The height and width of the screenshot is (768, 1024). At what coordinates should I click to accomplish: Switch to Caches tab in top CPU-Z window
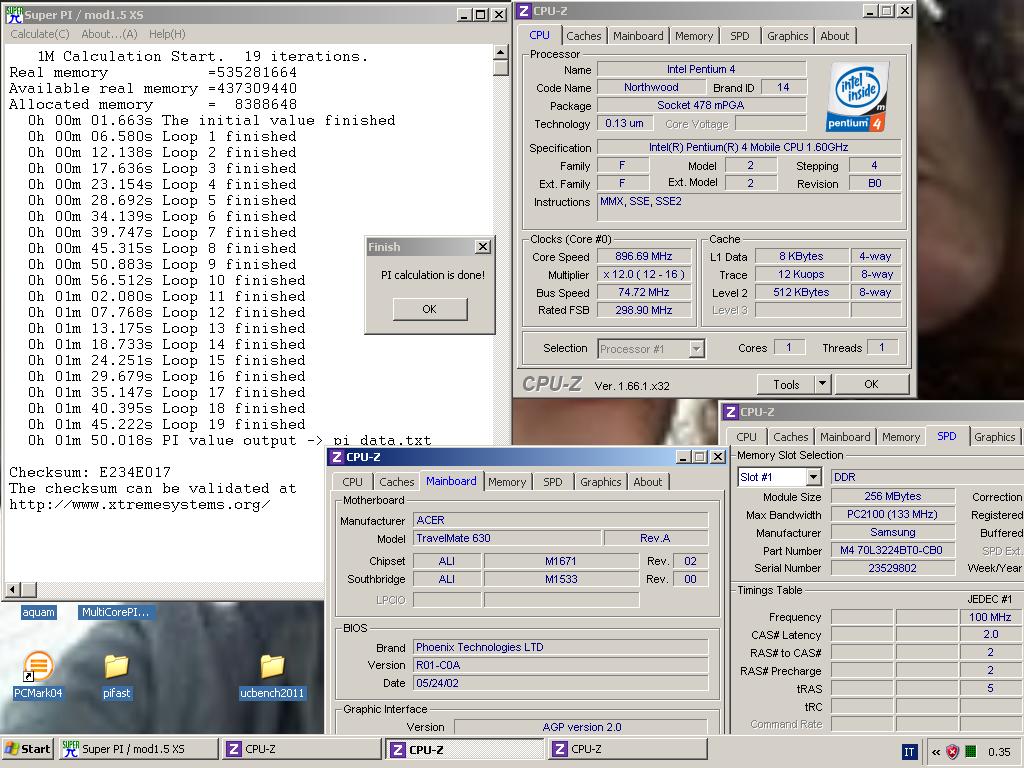pos(583,36)
